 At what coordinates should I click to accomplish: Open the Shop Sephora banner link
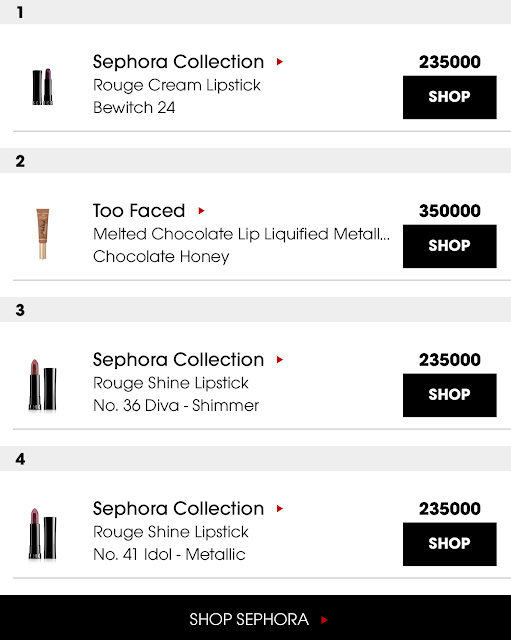tap(256, 618)
